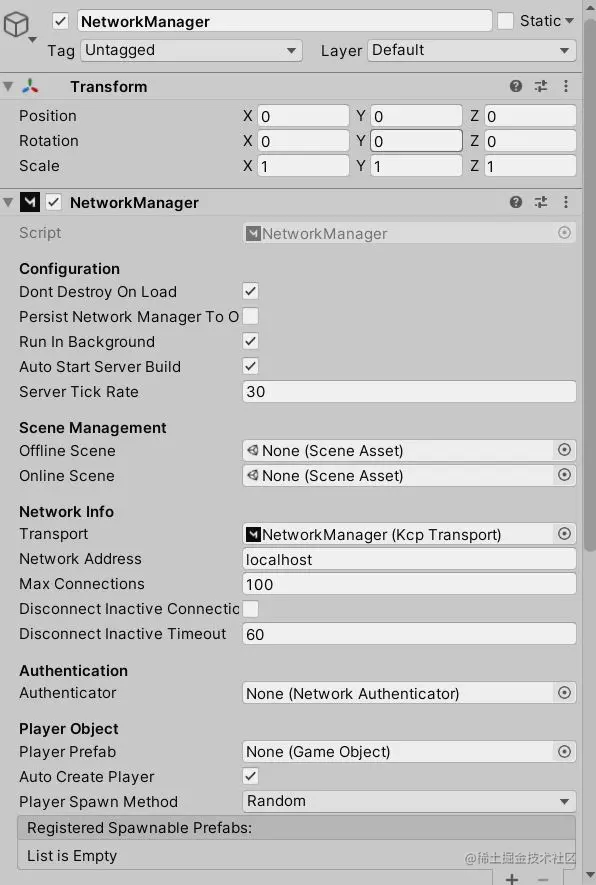Open the Tag dropdown
Viewport: 596px width, 885px height.
(191, 50)
